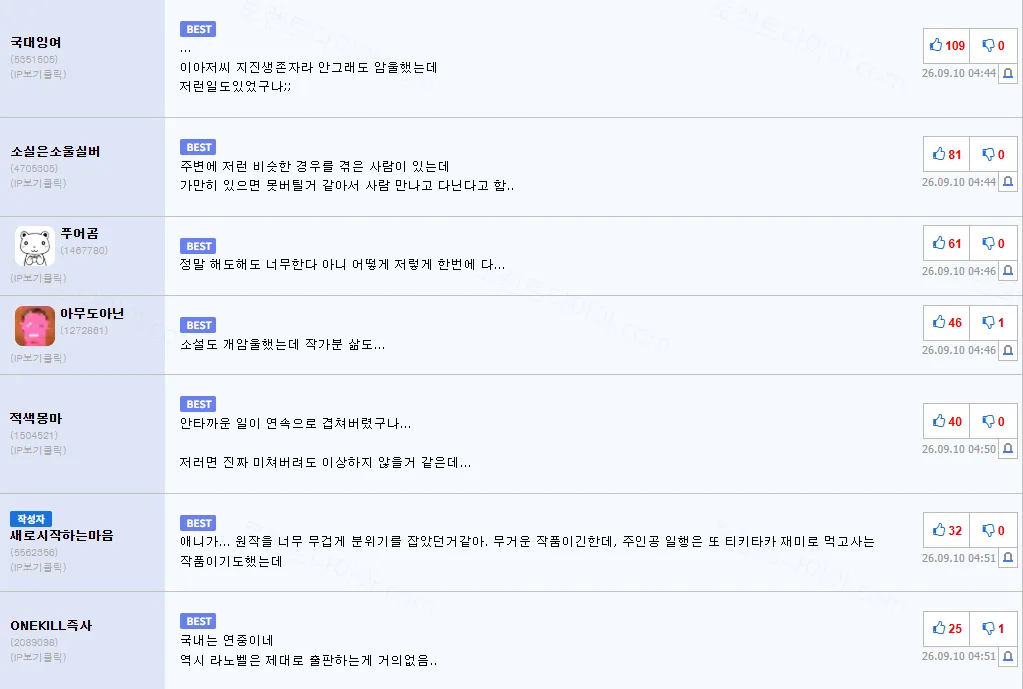1023x689 pixels.
Task: Click IP보기클릭 under ONEKILL즉사
Action: pos(38,657)
